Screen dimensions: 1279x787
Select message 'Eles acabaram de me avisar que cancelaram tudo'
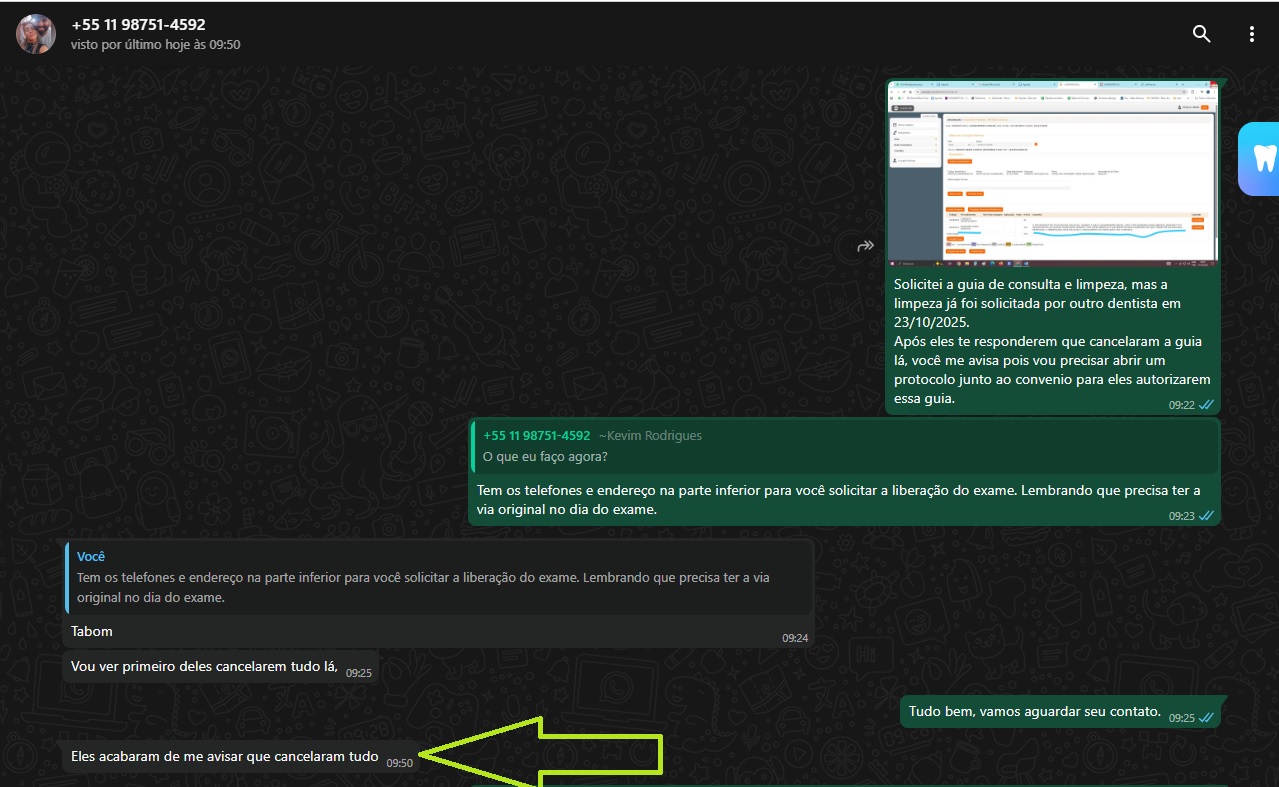241,757
